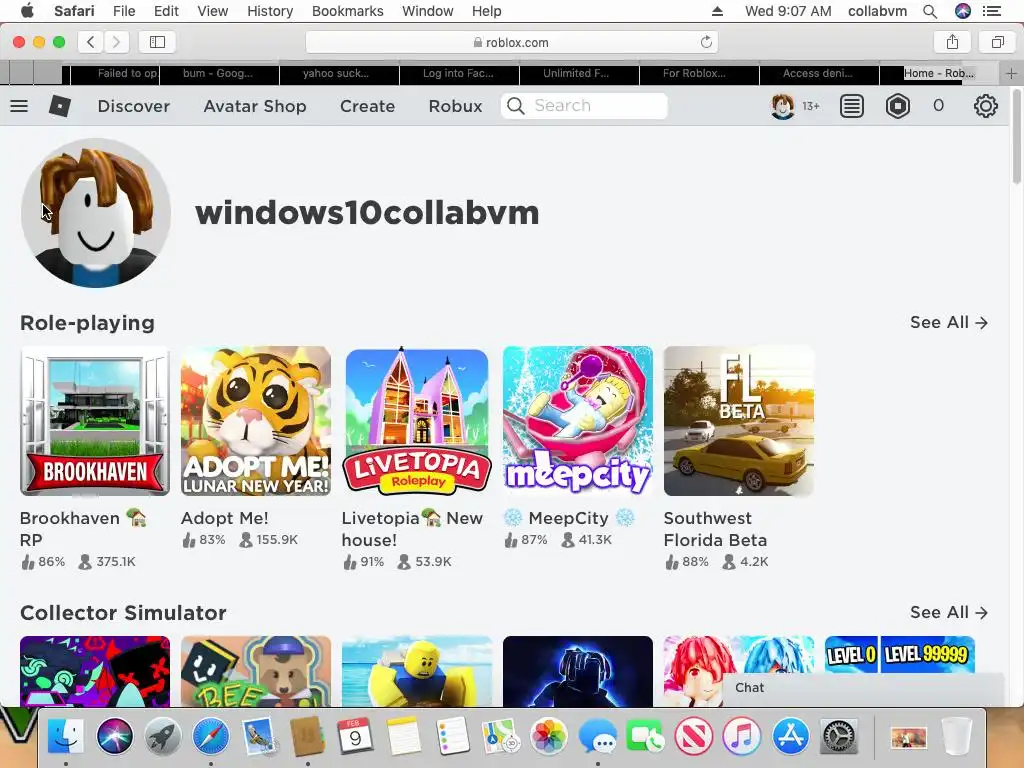Open the Robux link in navbar

[455, 106]
